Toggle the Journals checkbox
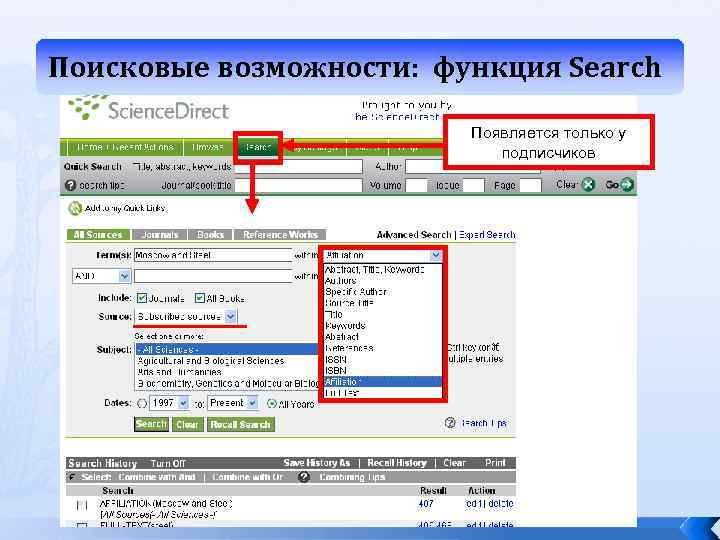 [142, 298]
